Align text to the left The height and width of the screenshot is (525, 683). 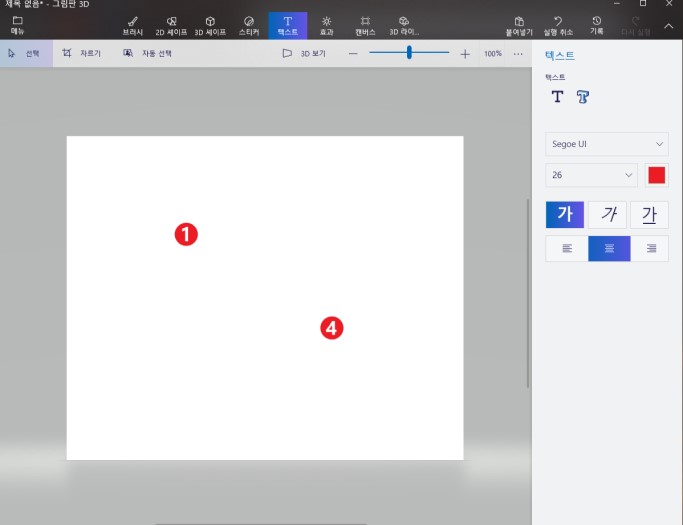click(x=567, y=248)
